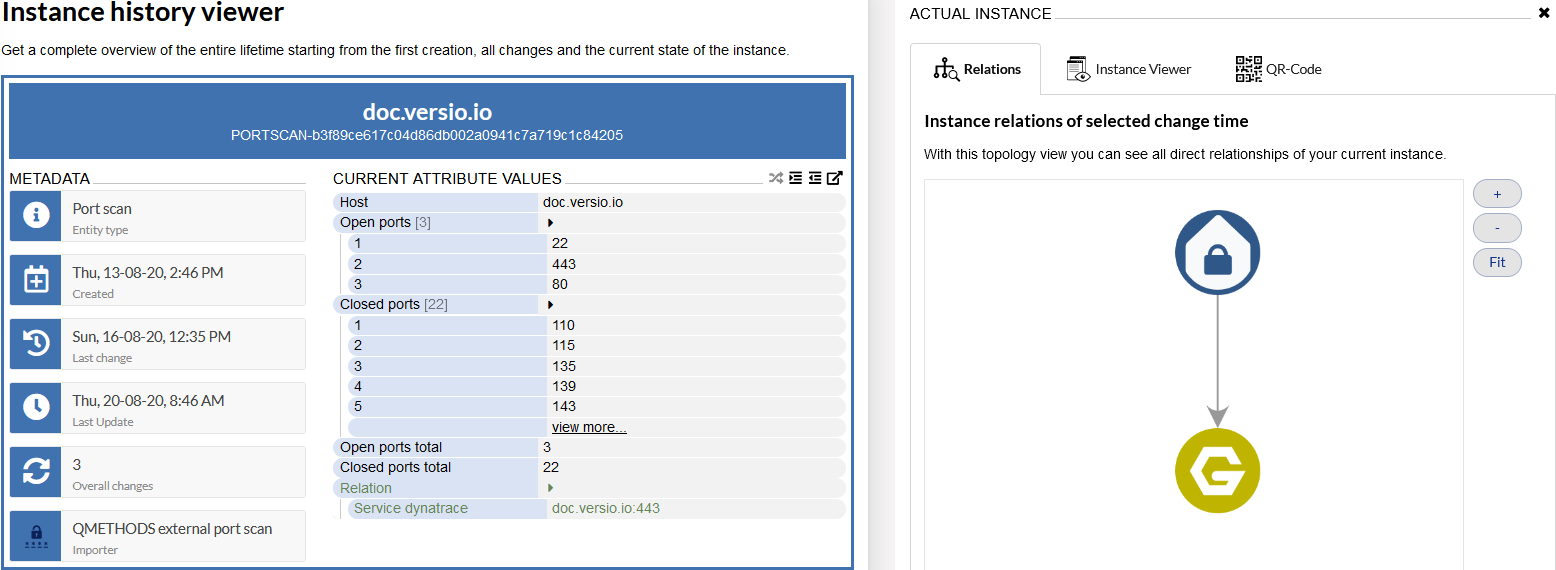Click the QMETHODS external port scan text

click(173, 529)
